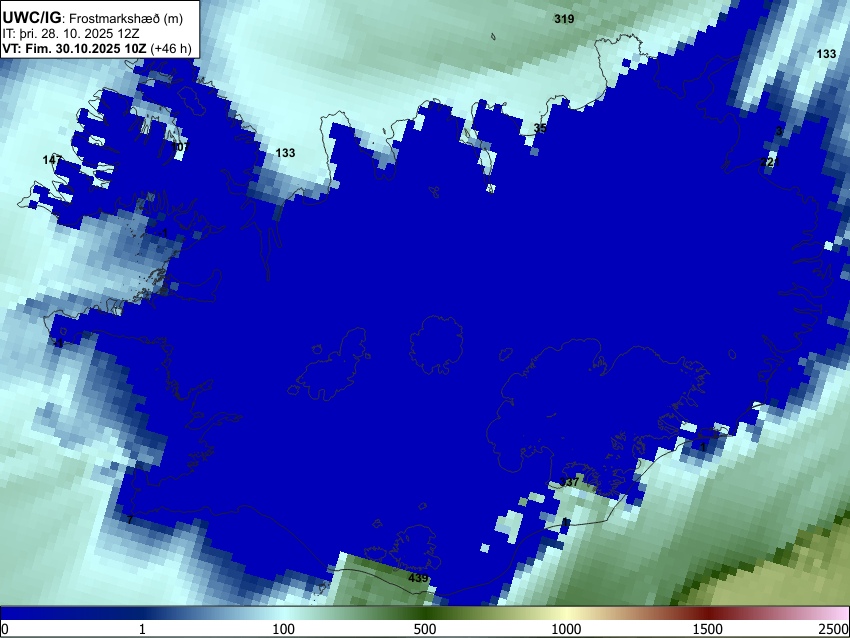Click the colorbar tick label 1000
Viewport: 850px width, 638px height.
566,629
